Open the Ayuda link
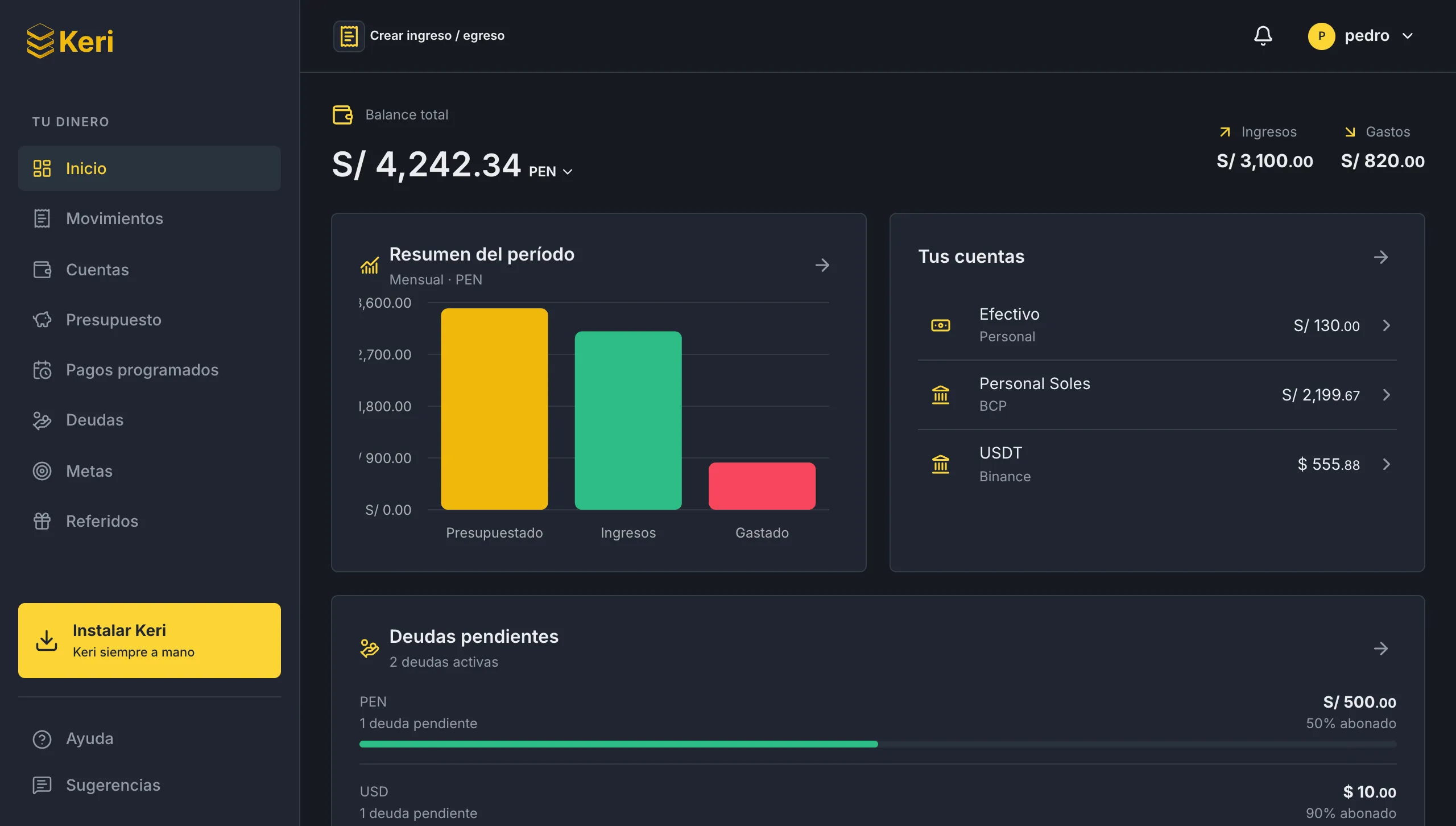This screenshot has width=1456, height=826. (150, 739)
